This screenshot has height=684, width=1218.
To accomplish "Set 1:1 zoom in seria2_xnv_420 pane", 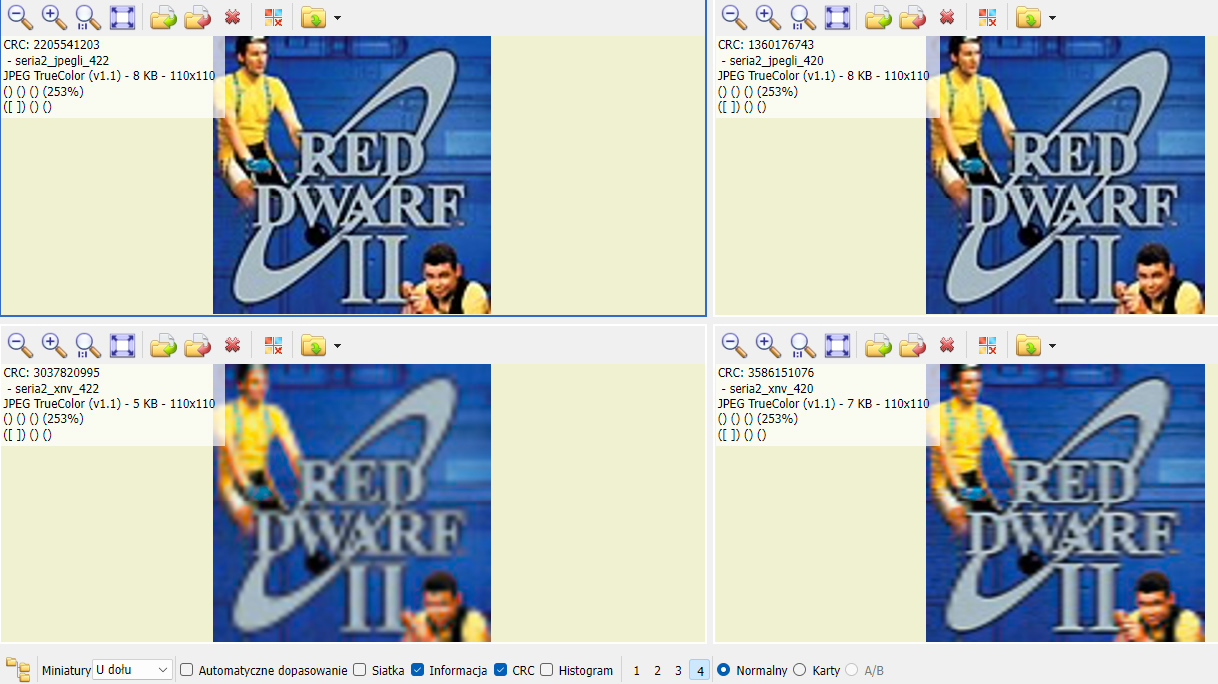I will (x=802, y=345).
